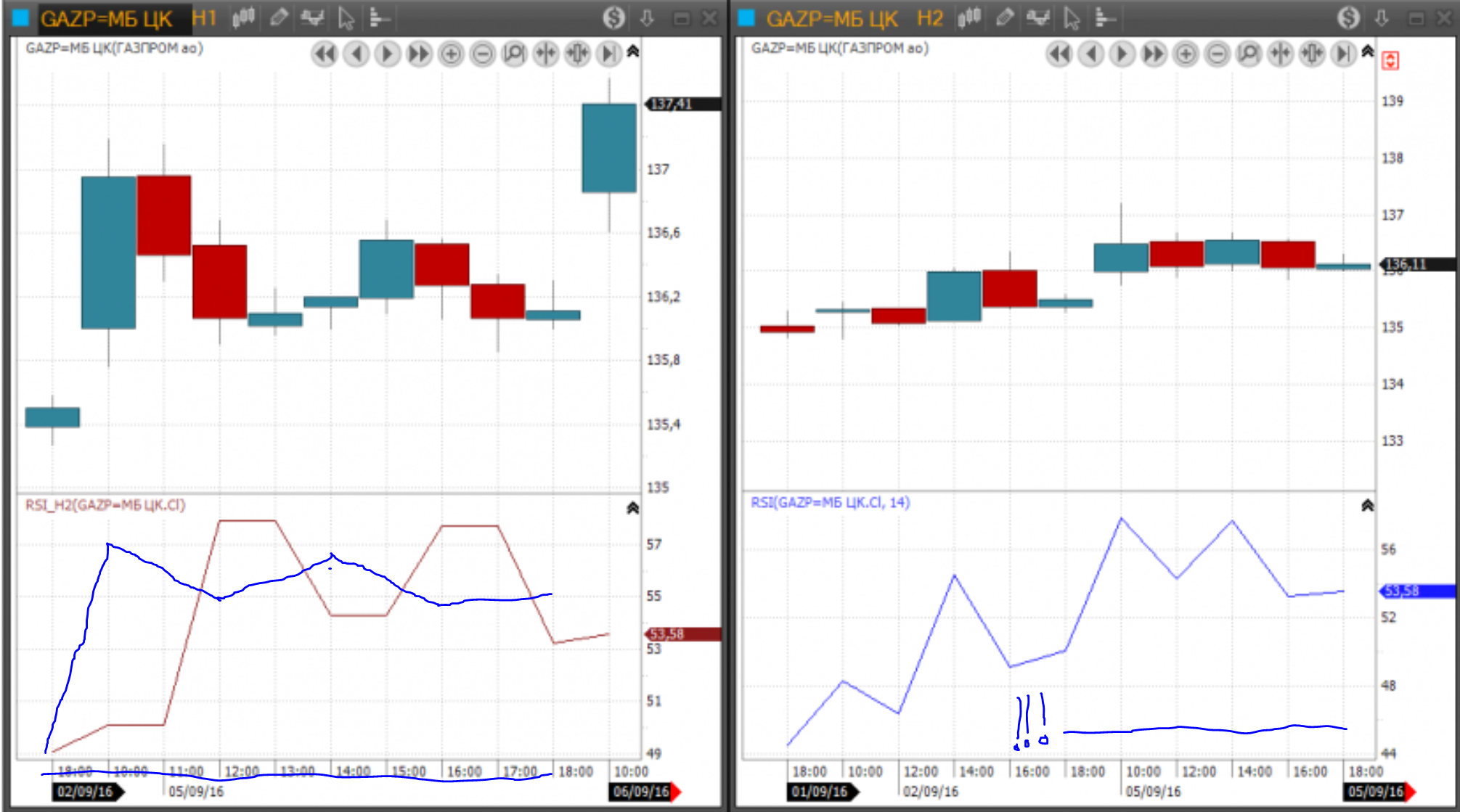The width and height of the screenshot is (1460, 812).
Task: Click H2 timeframe label in right header
Action: click(930, 17)
